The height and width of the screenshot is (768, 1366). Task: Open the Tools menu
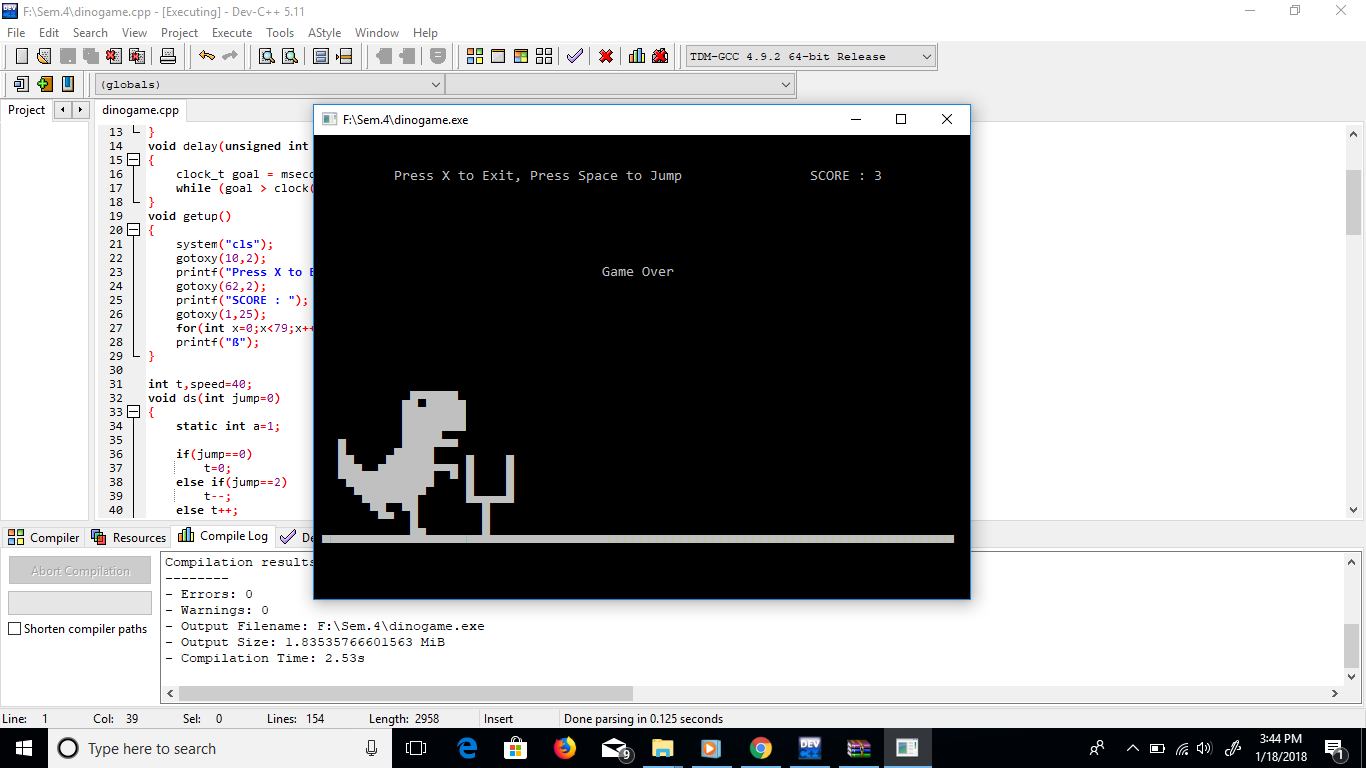(280, 33)
